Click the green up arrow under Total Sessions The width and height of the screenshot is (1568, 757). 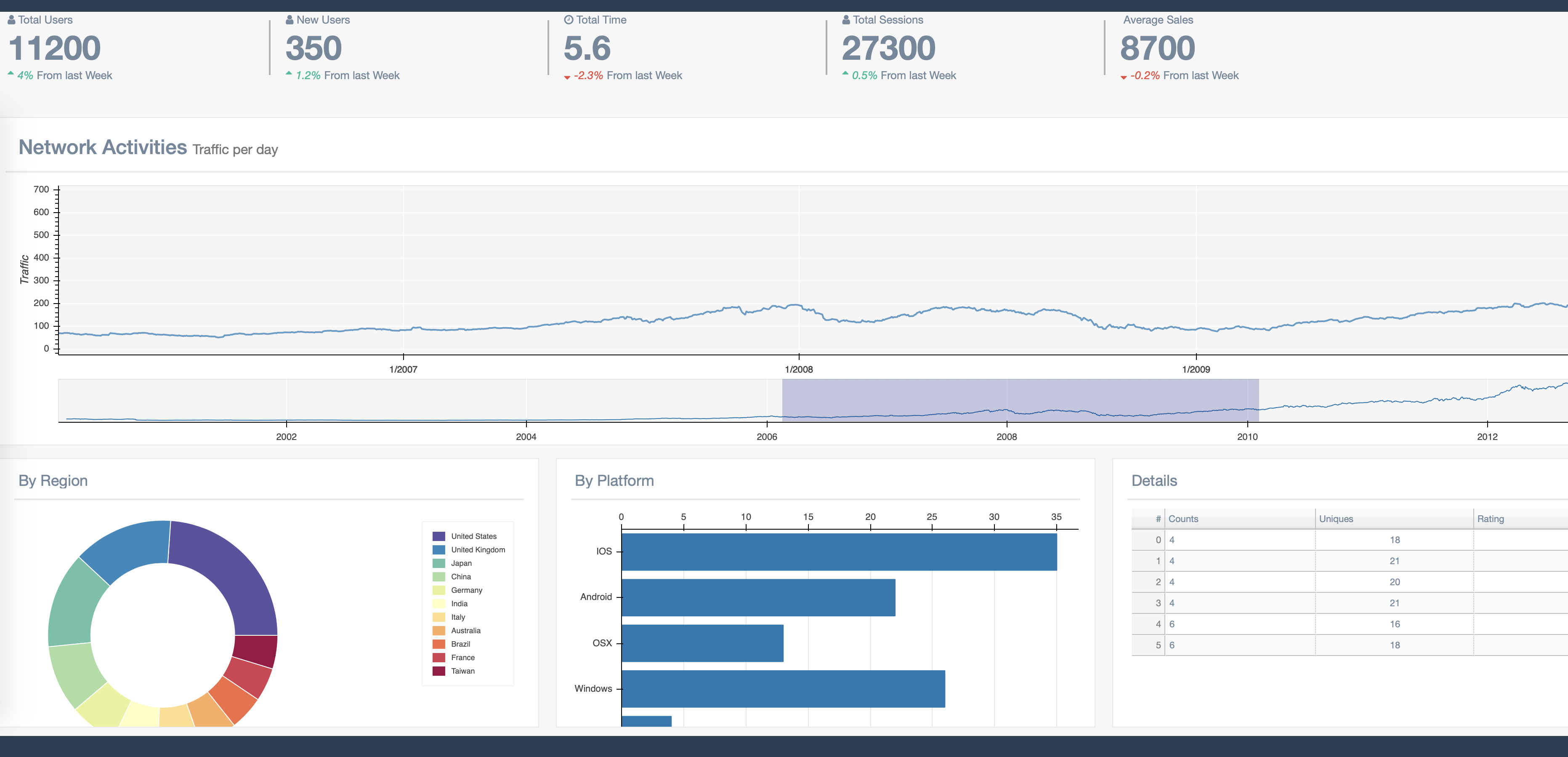tap(845, 73)
